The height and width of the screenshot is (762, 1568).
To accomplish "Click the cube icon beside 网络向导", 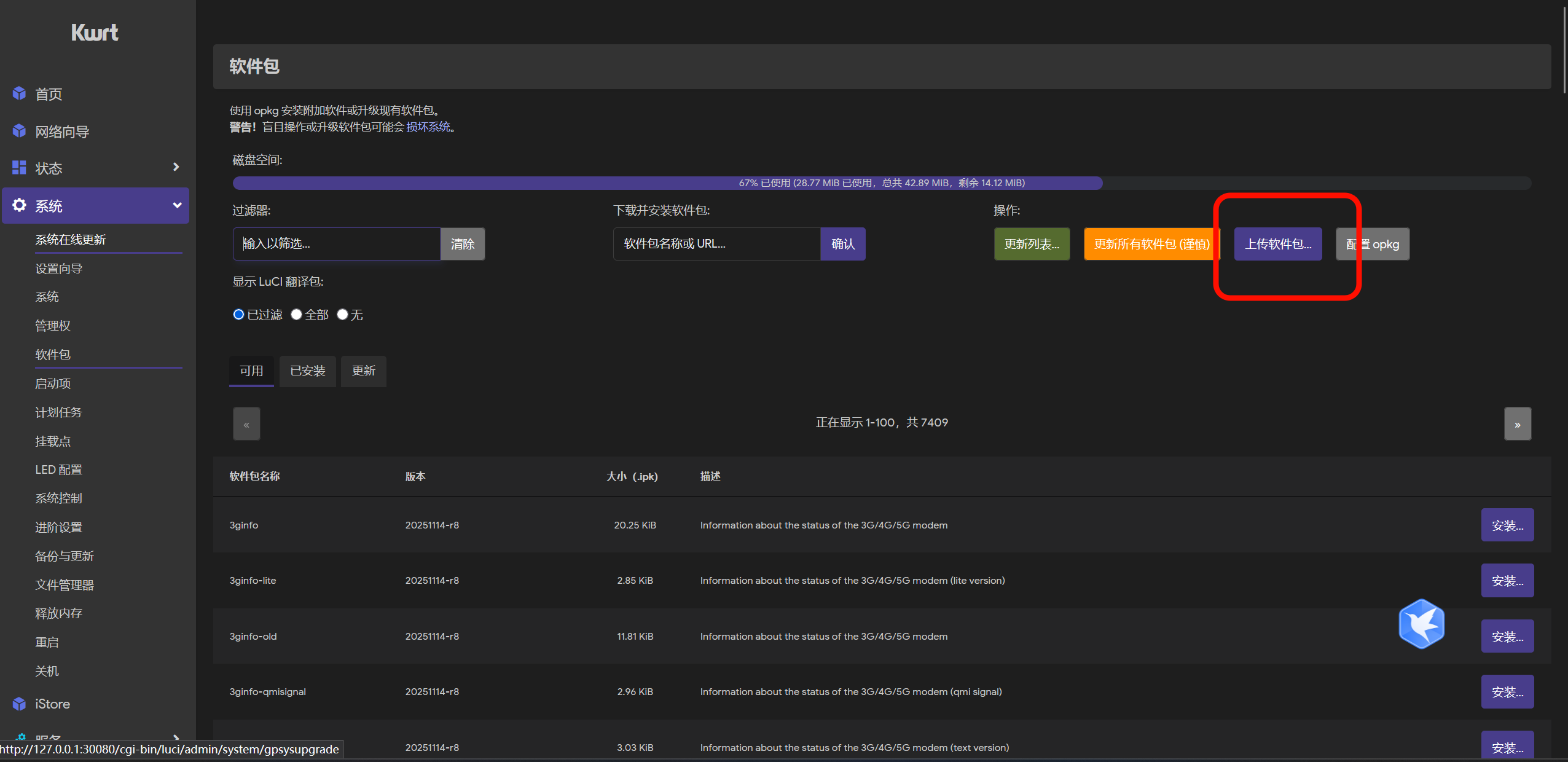I will (x=19, y=131).
